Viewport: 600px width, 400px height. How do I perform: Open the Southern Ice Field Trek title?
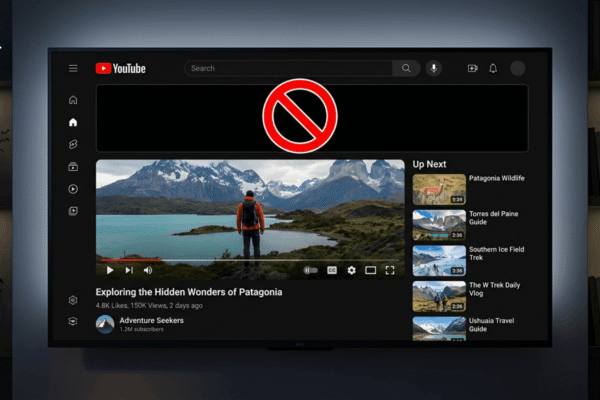click(497, 253)
